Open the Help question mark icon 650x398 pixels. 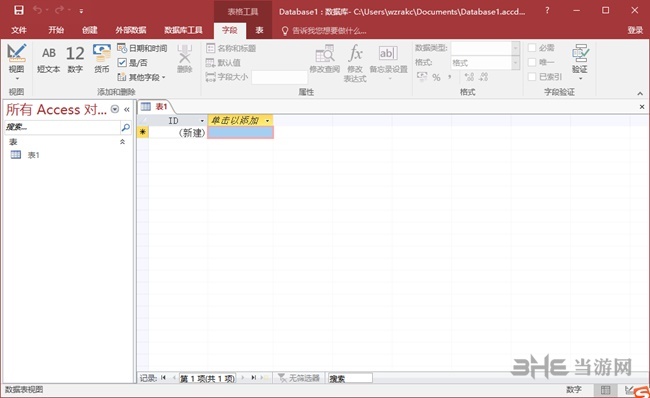(548, 10)
